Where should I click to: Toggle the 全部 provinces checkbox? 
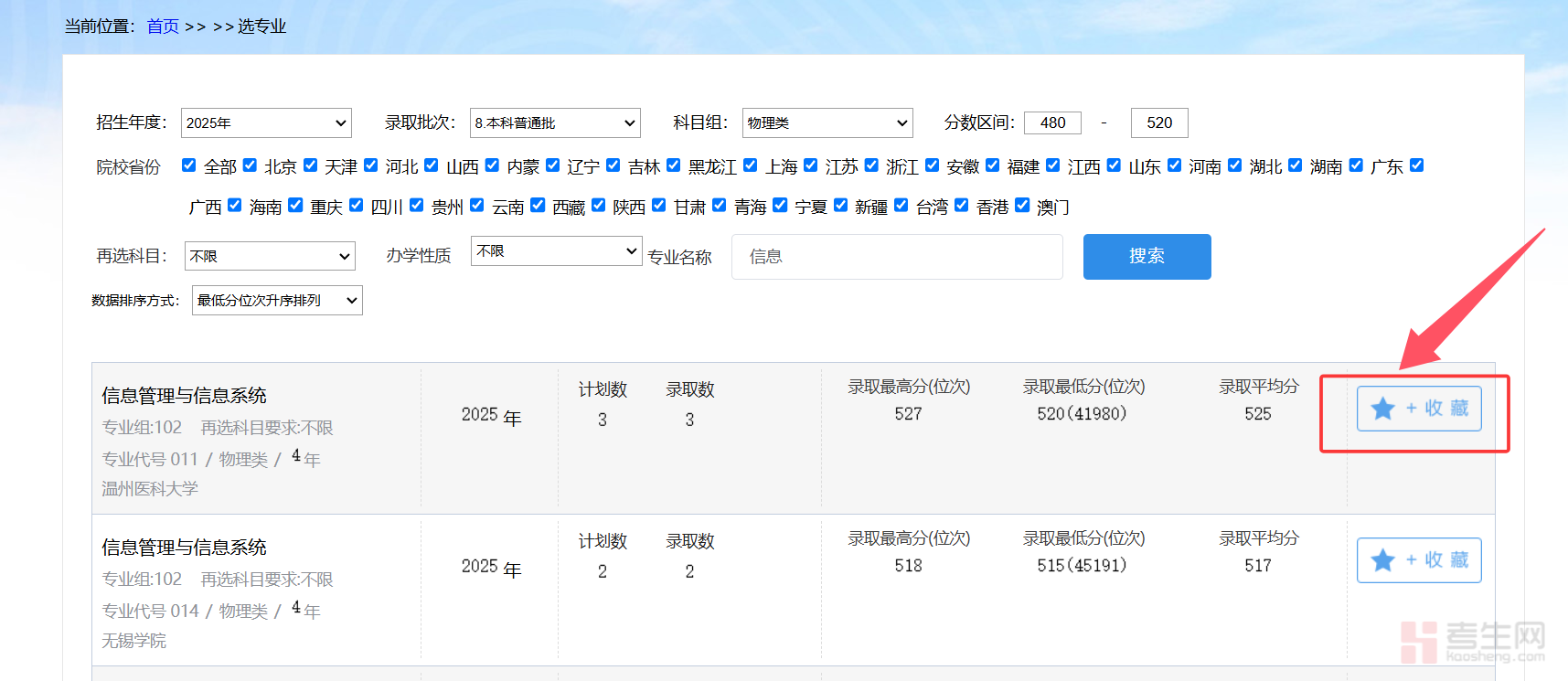tap(188, 165)
